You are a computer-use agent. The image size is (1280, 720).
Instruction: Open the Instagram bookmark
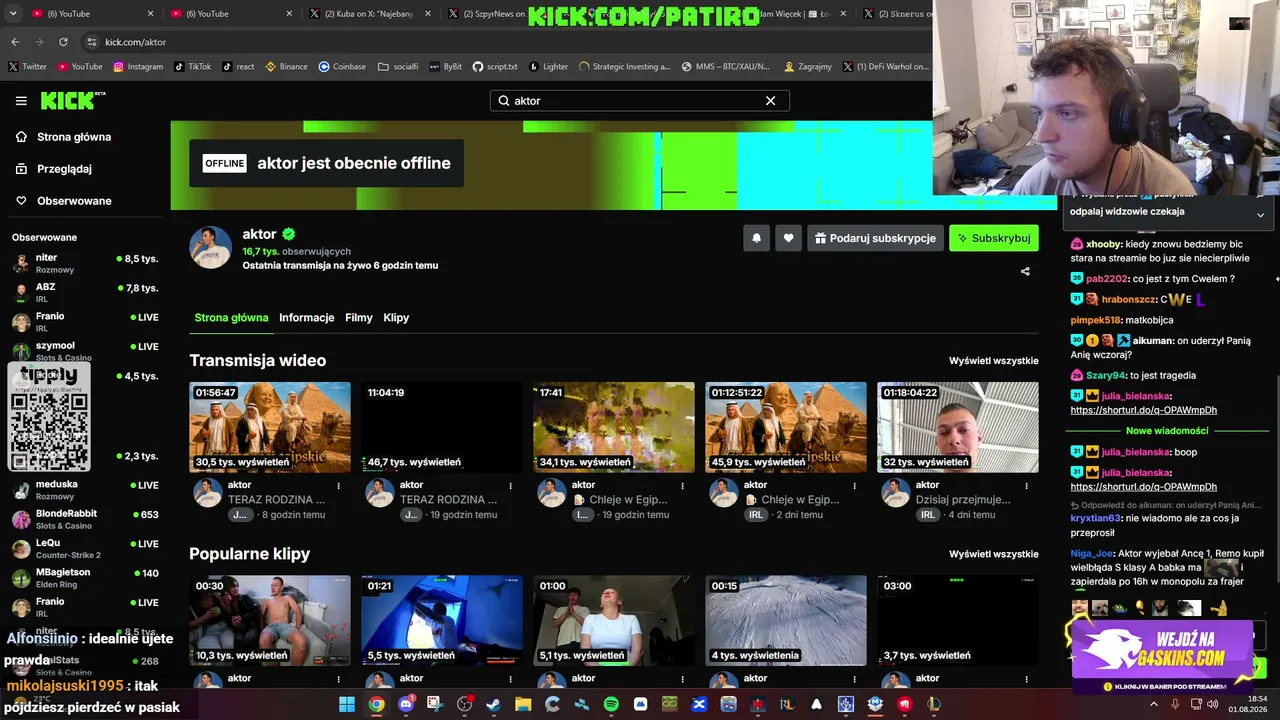(x=138, y=67)
